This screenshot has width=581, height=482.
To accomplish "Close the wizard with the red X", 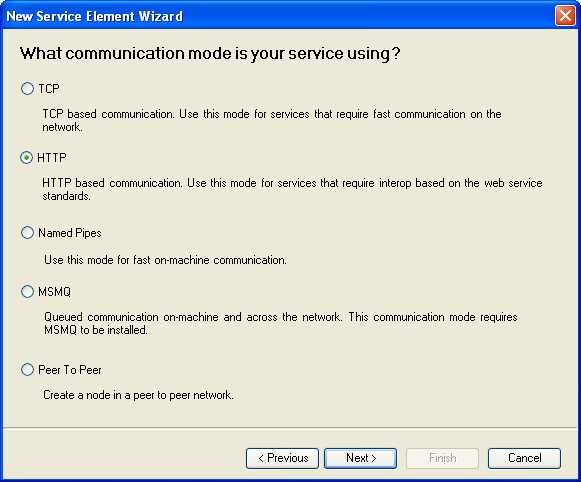I will click(565, 16).
